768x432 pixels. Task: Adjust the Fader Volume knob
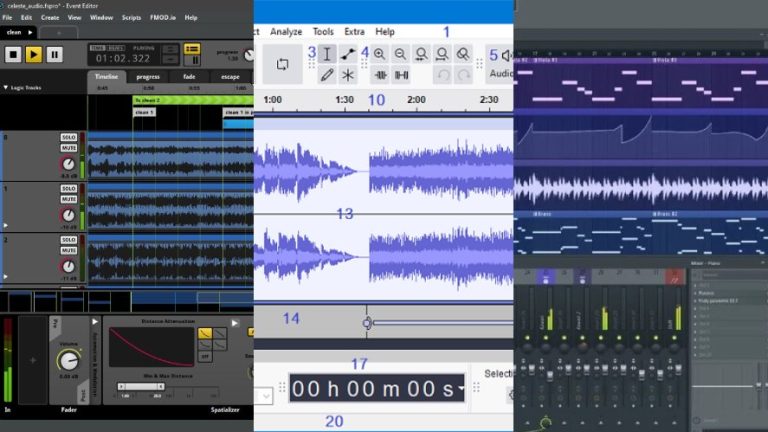coord(69,361)
